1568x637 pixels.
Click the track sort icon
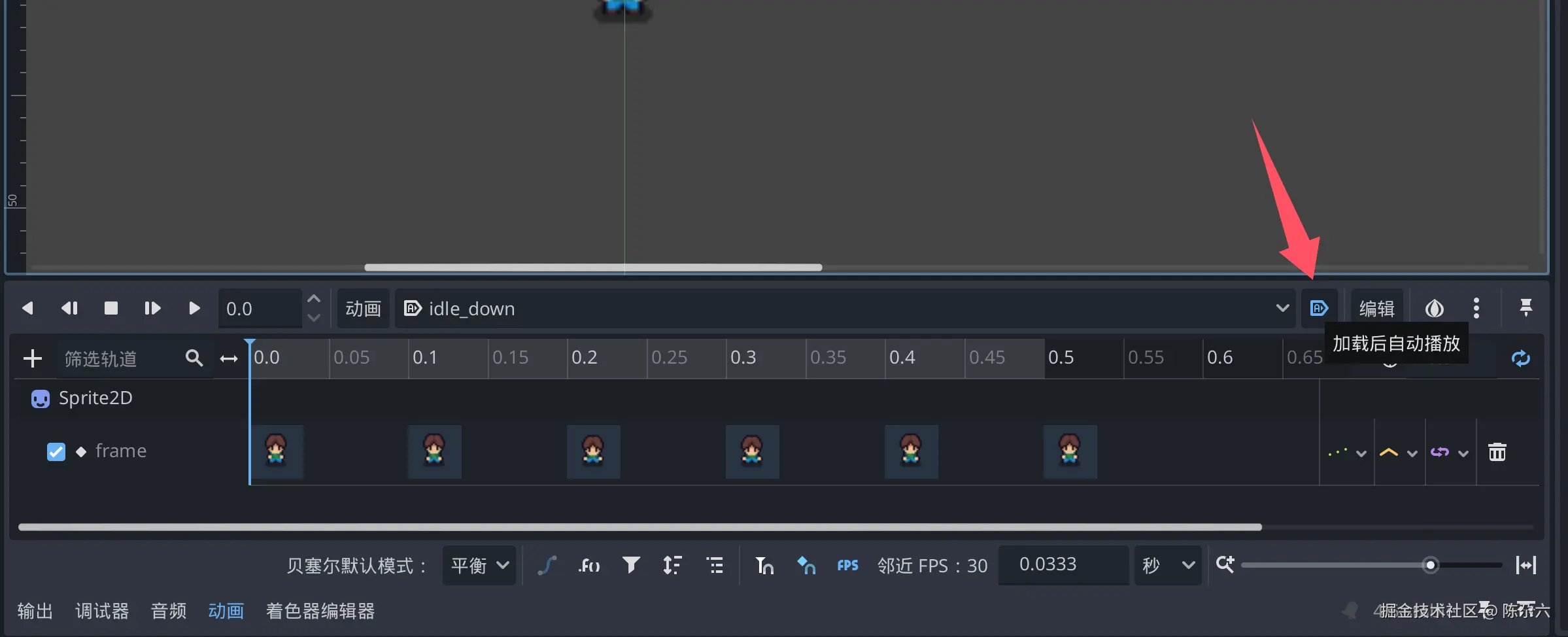pos(672,565)
